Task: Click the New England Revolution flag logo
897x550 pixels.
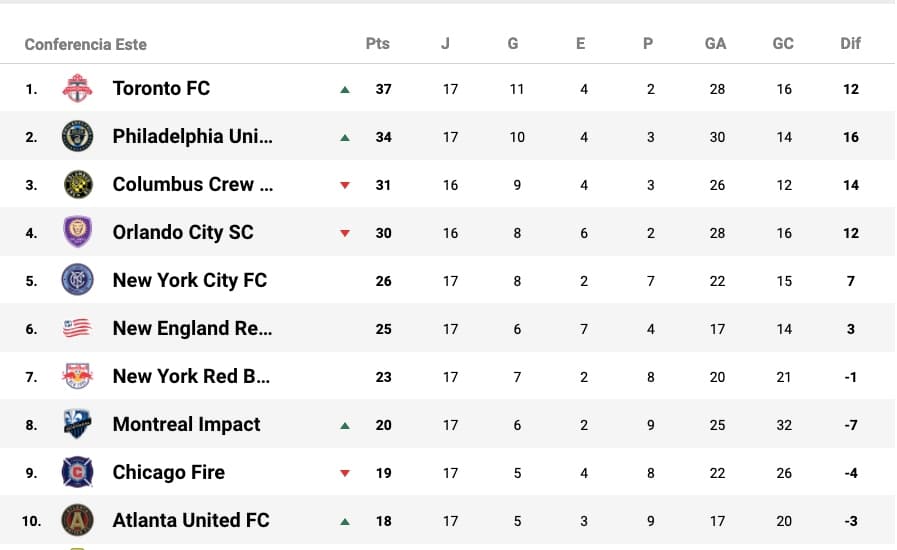Action: (77, 328)
